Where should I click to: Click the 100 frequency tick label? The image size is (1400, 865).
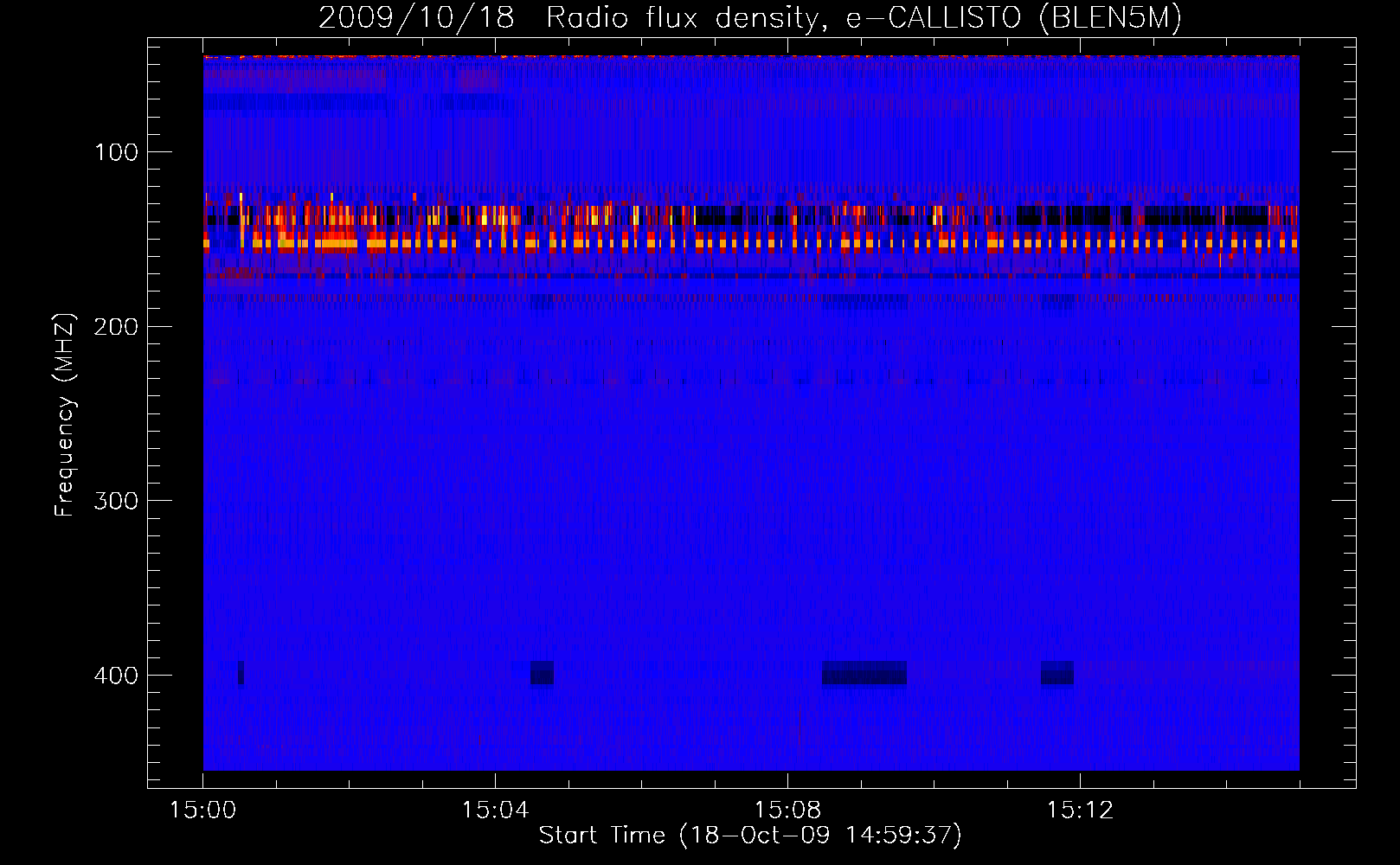coord(116,153)
